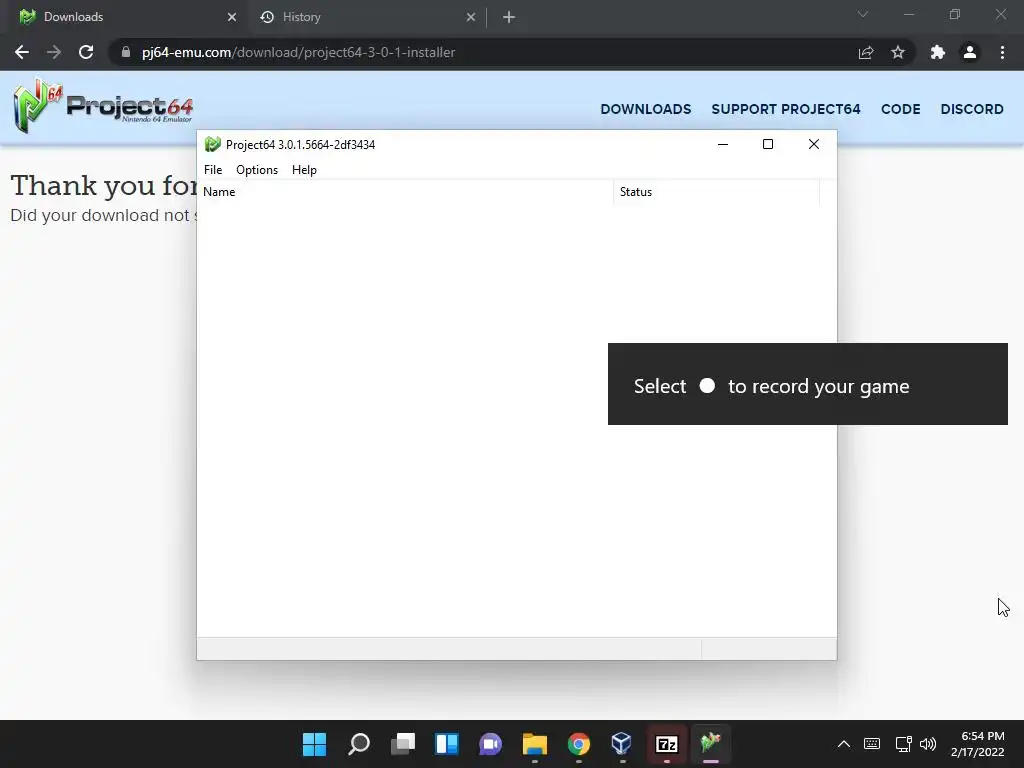The width and height of the screenshot is (1024, 768).
Task: Open the volume control in the tray
Action: pyautogui.click(x=928, y=744)
